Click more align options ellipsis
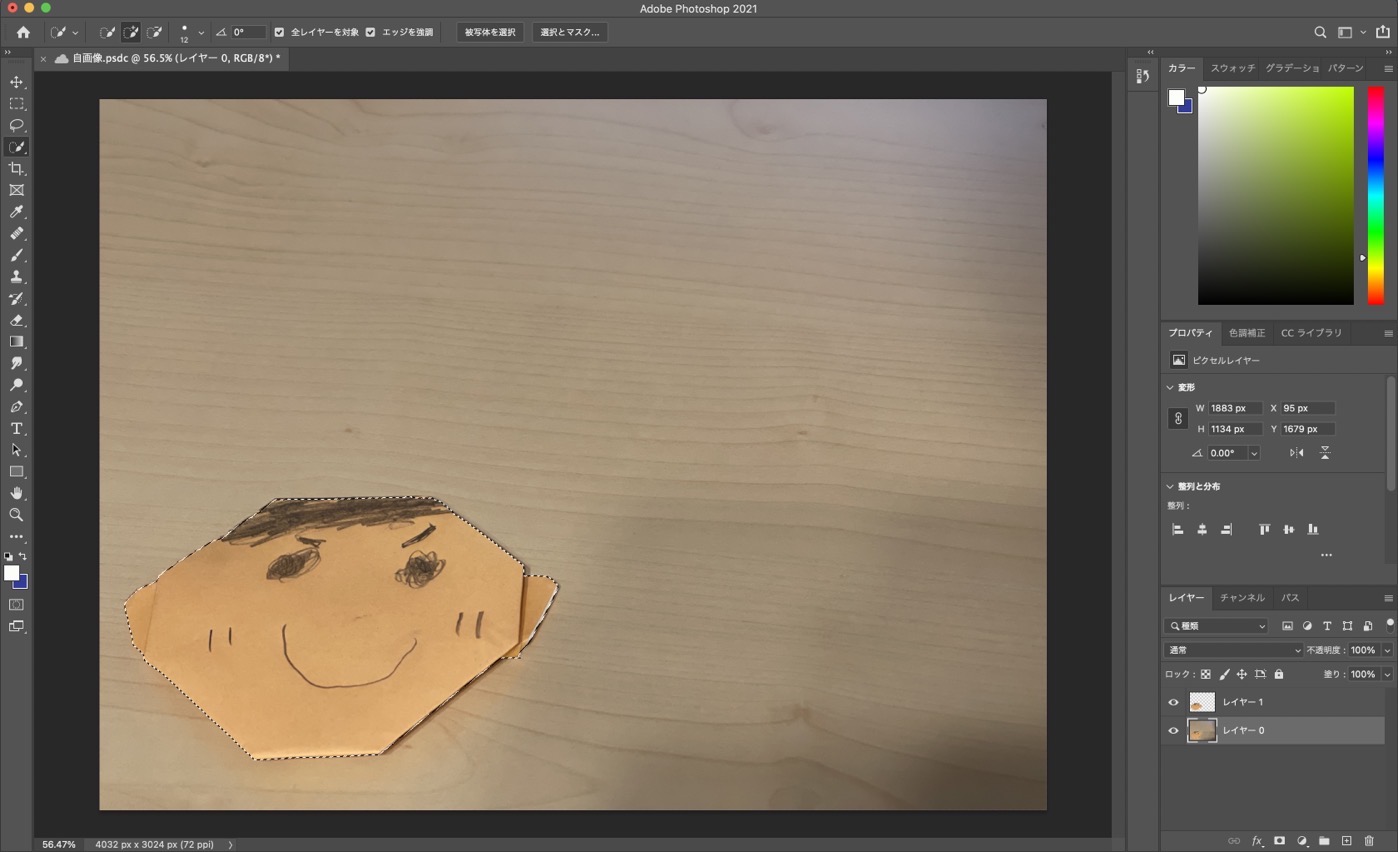Screen dimensions: 1398x852 [x=1326, y=555]
